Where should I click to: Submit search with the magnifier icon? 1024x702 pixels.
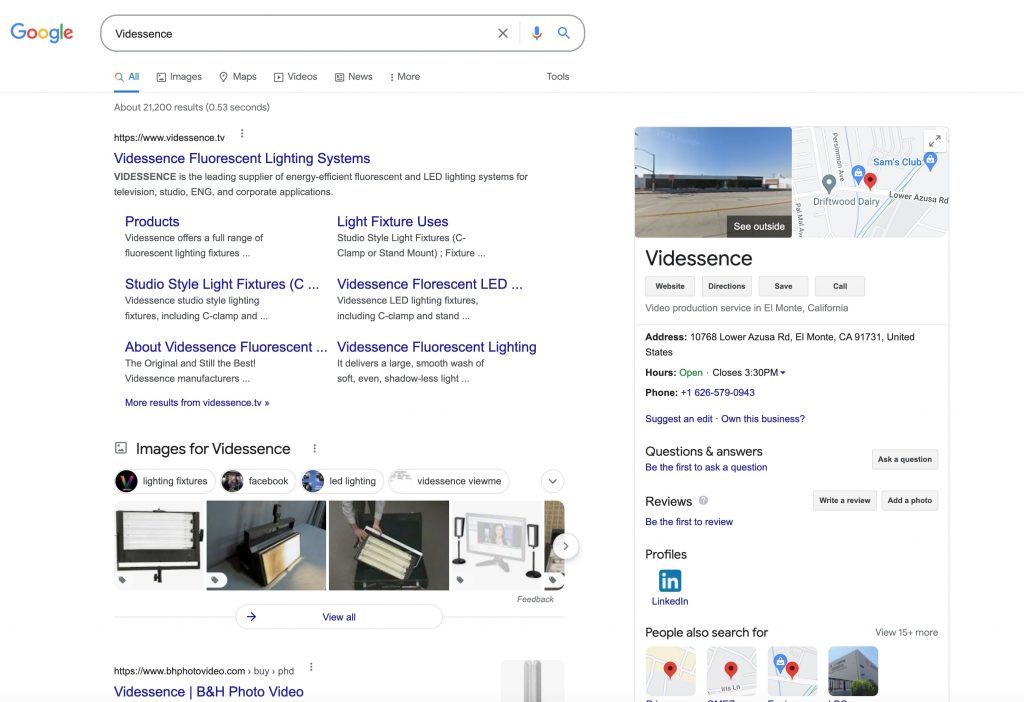pyautogui.click(x=564, y=33)
